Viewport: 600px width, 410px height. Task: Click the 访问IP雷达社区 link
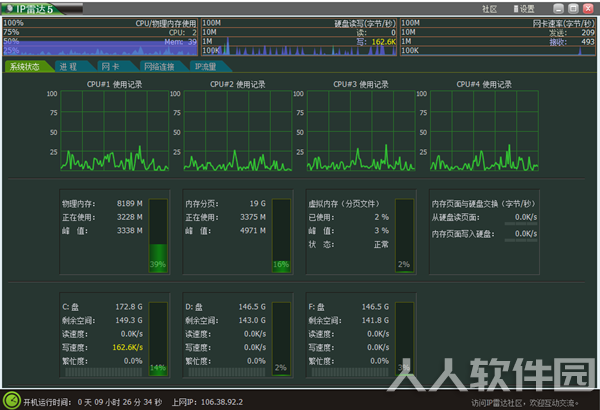[x=525, y=403]
